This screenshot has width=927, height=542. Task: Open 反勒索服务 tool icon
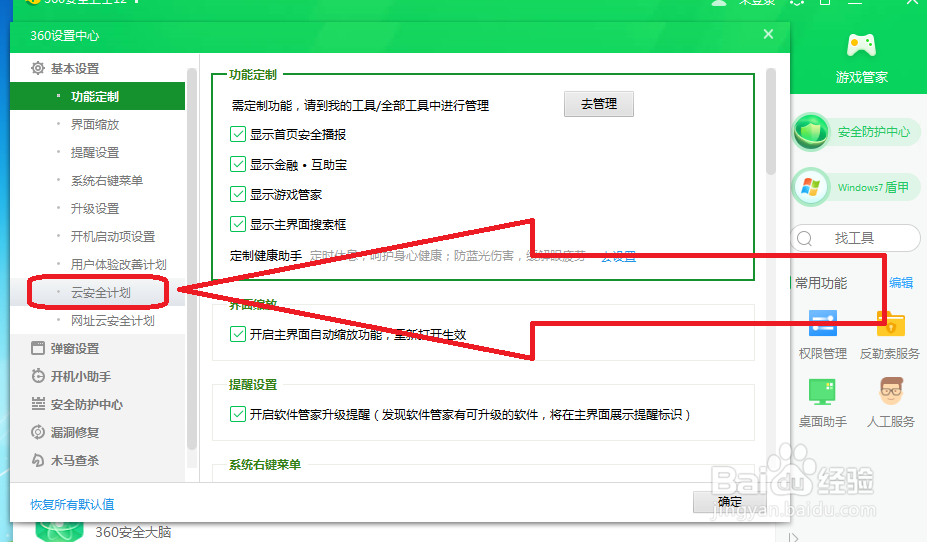[x=890, y=323]
